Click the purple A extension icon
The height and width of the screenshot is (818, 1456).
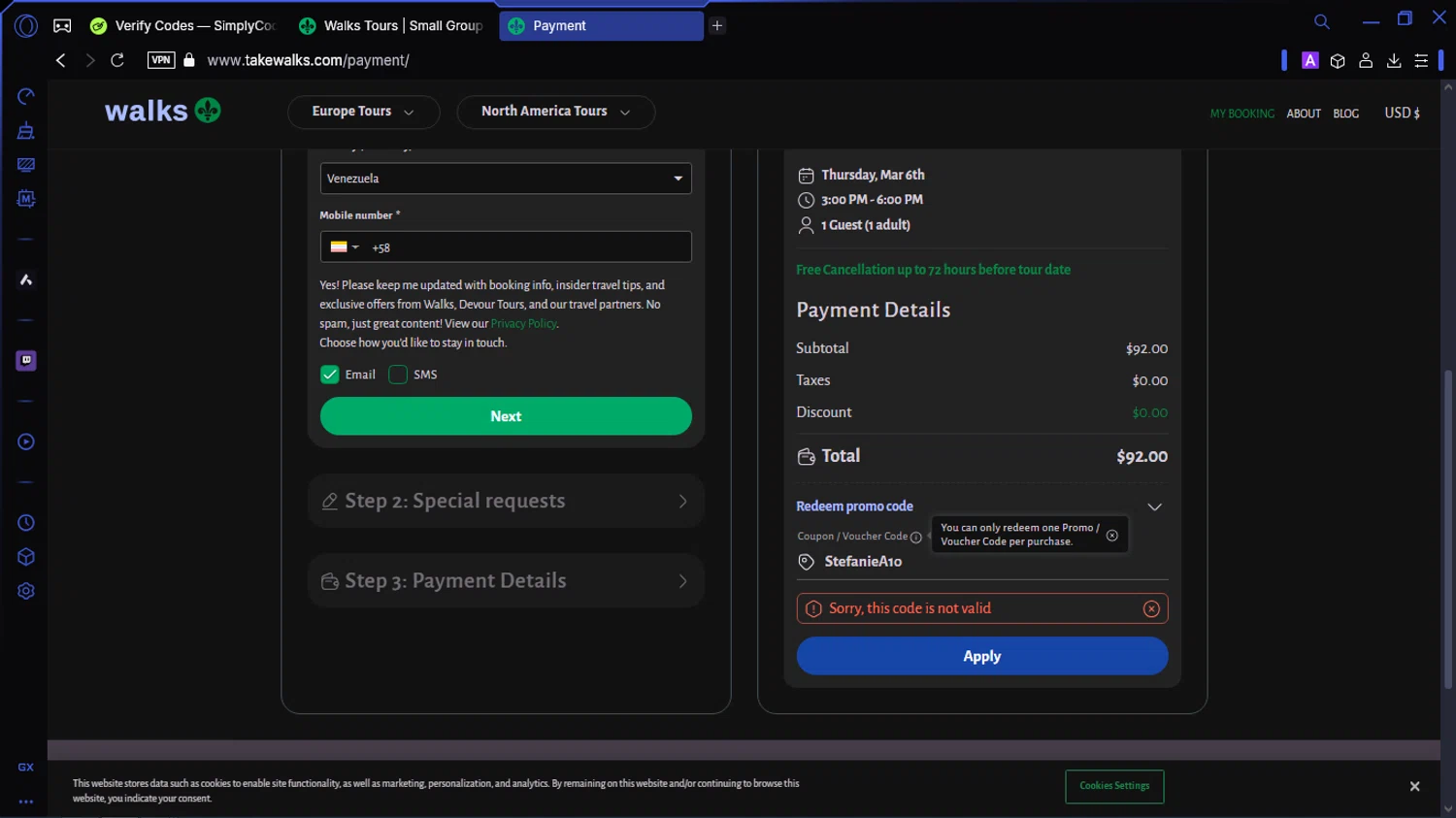[x=1309, y=60]
